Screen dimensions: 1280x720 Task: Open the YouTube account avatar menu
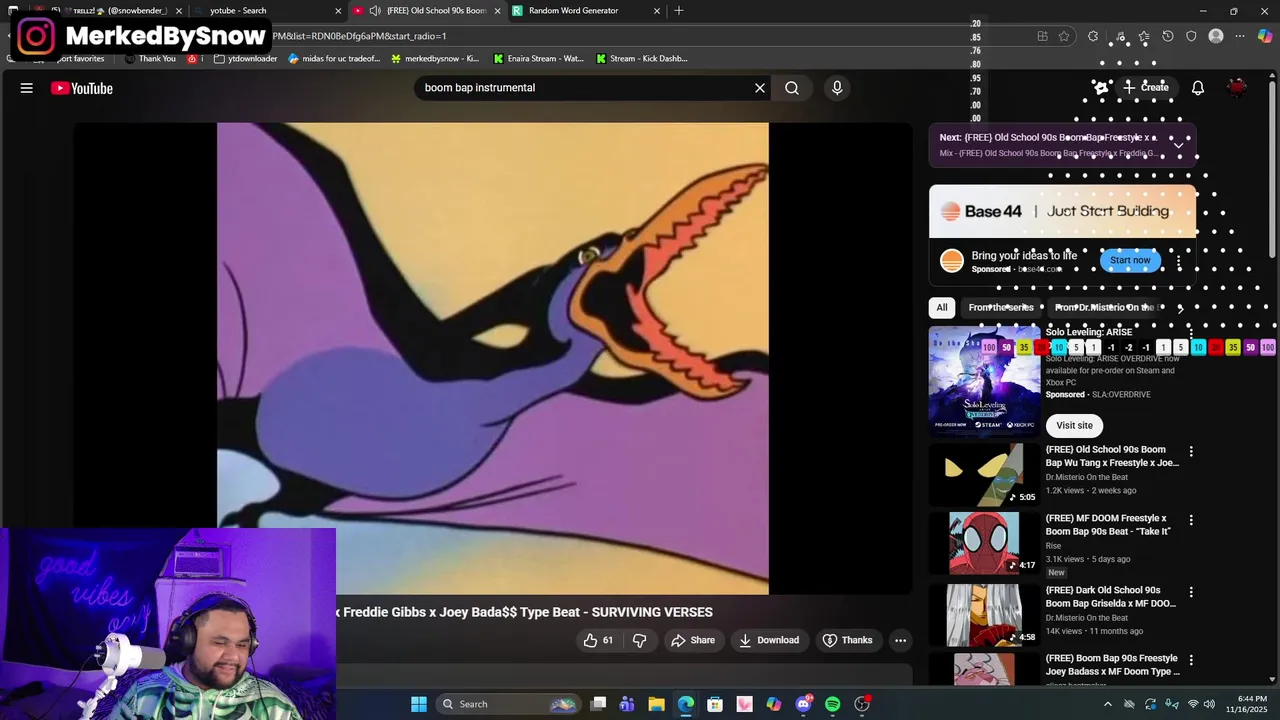[x=1238, y=88]
